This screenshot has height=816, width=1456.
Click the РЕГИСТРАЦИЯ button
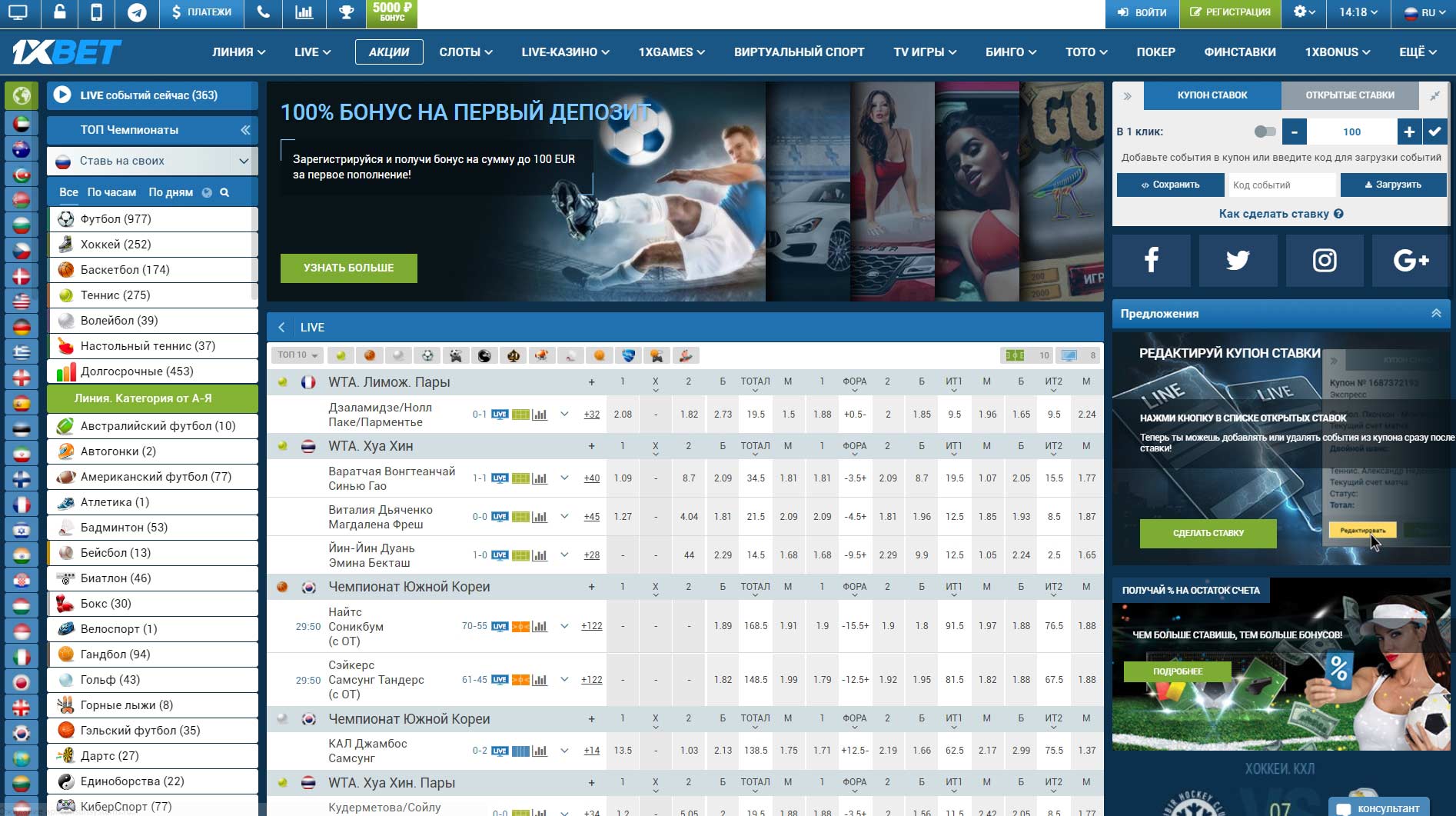pyautogui.click(x=1229, y=13)
